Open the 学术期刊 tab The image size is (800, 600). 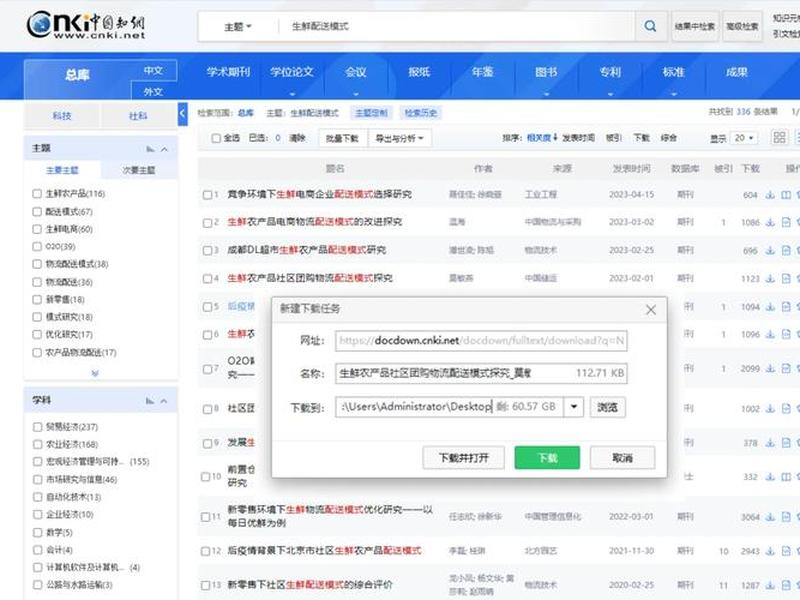[228, 72]
